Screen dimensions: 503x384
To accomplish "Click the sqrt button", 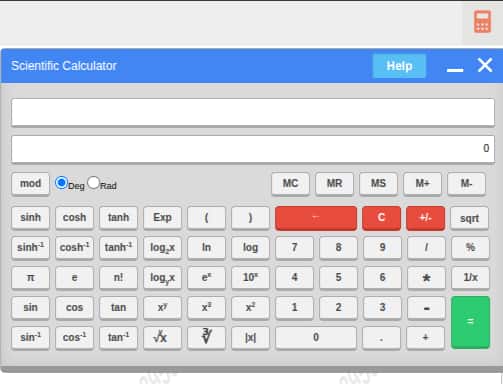I will (x=469, y=218).
